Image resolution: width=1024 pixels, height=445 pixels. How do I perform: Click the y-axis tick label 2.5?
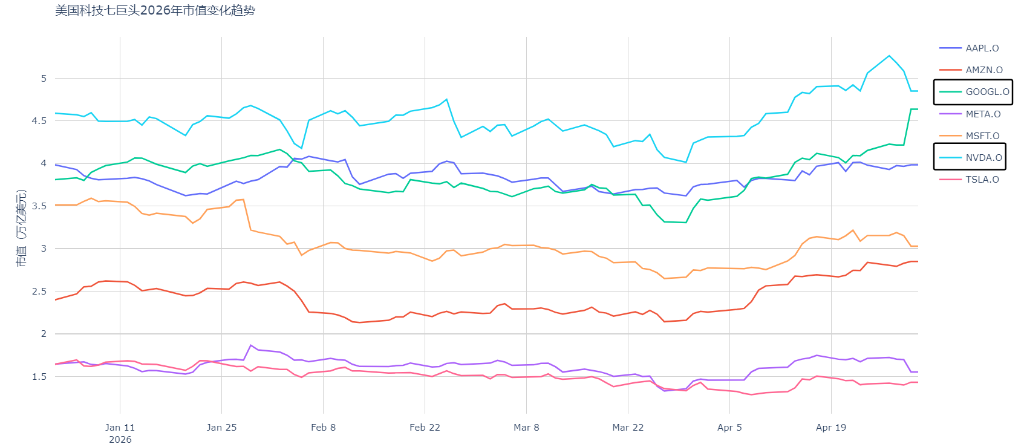pos(42,291)
